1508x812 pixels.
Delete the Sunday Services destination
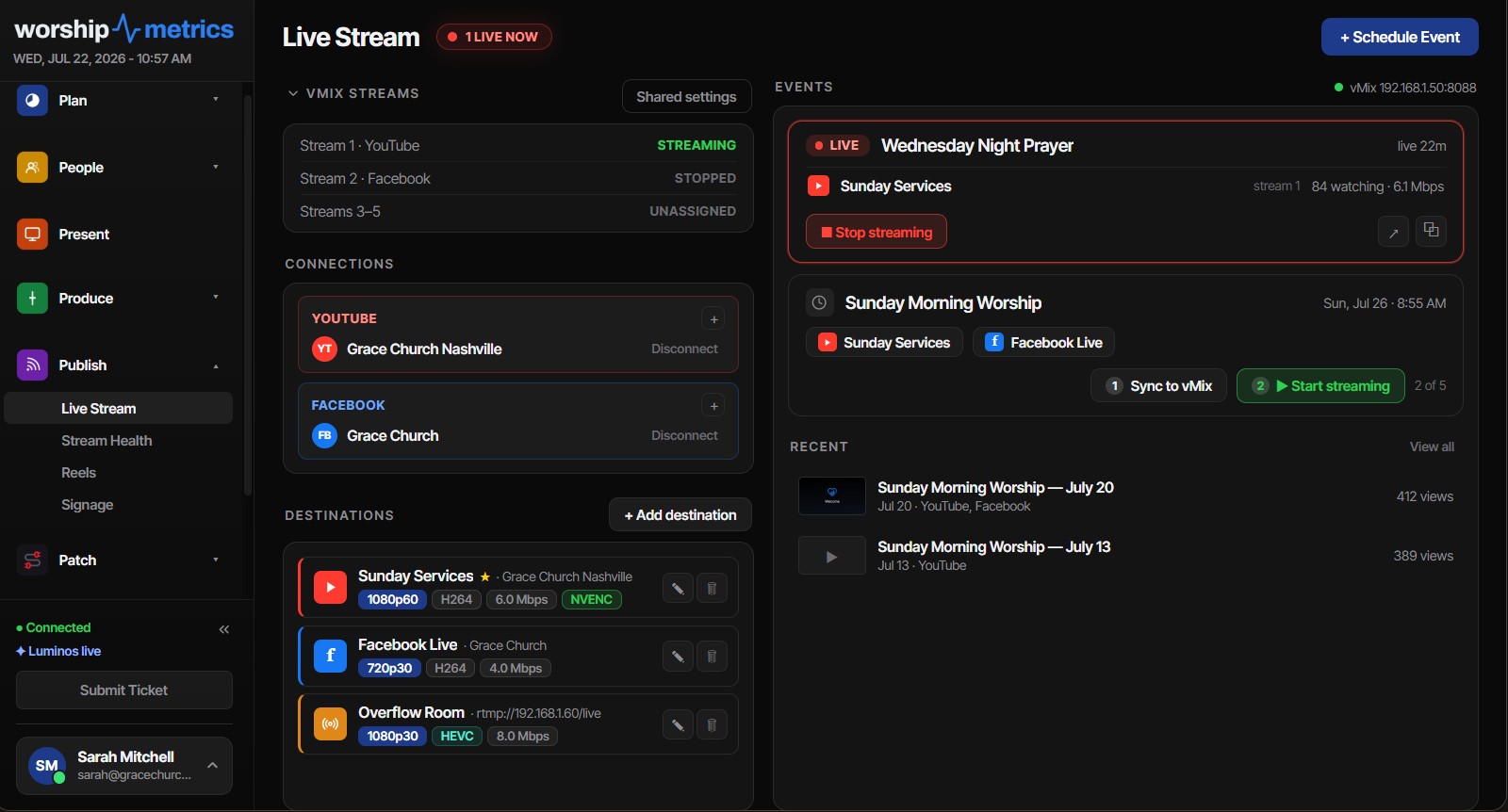pyautogui.click(x=712, y=589)
